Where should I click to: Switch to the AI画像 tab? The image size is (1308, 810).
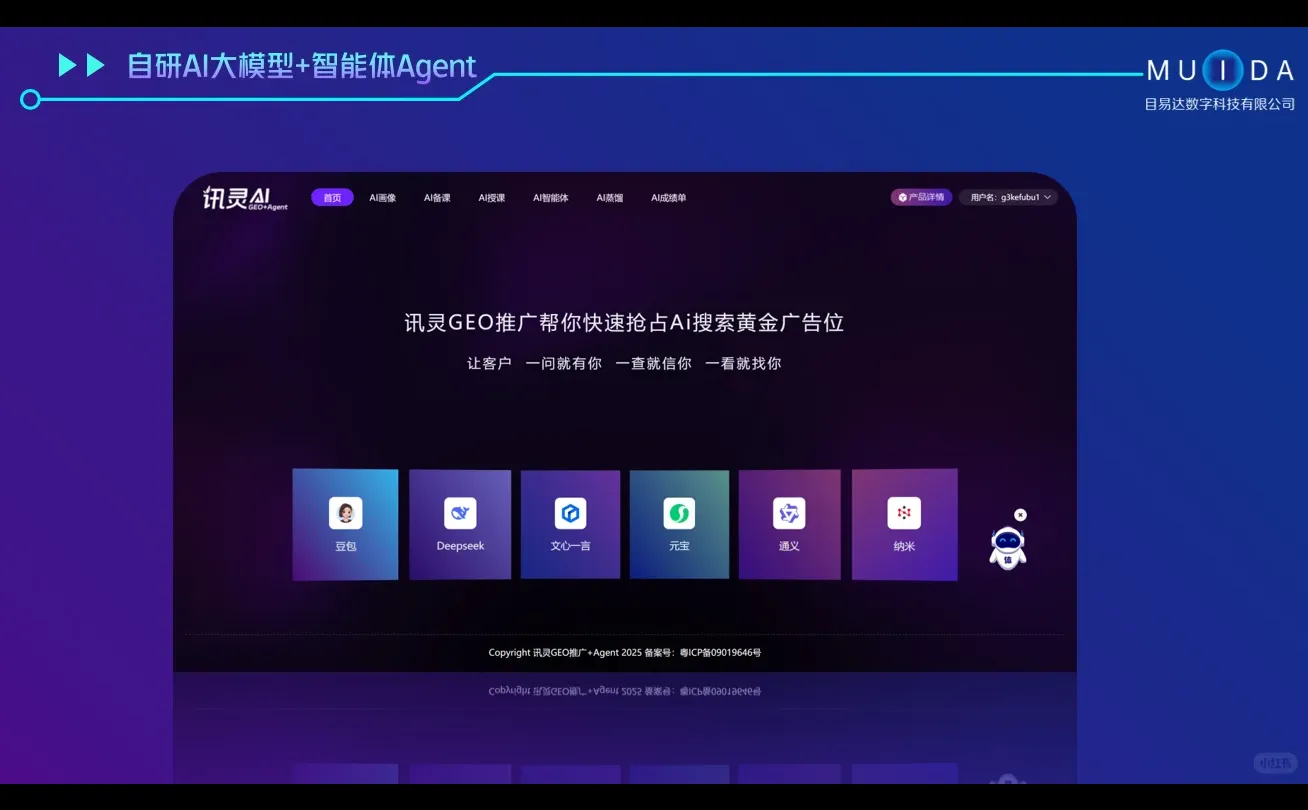[x=383, y=197]
